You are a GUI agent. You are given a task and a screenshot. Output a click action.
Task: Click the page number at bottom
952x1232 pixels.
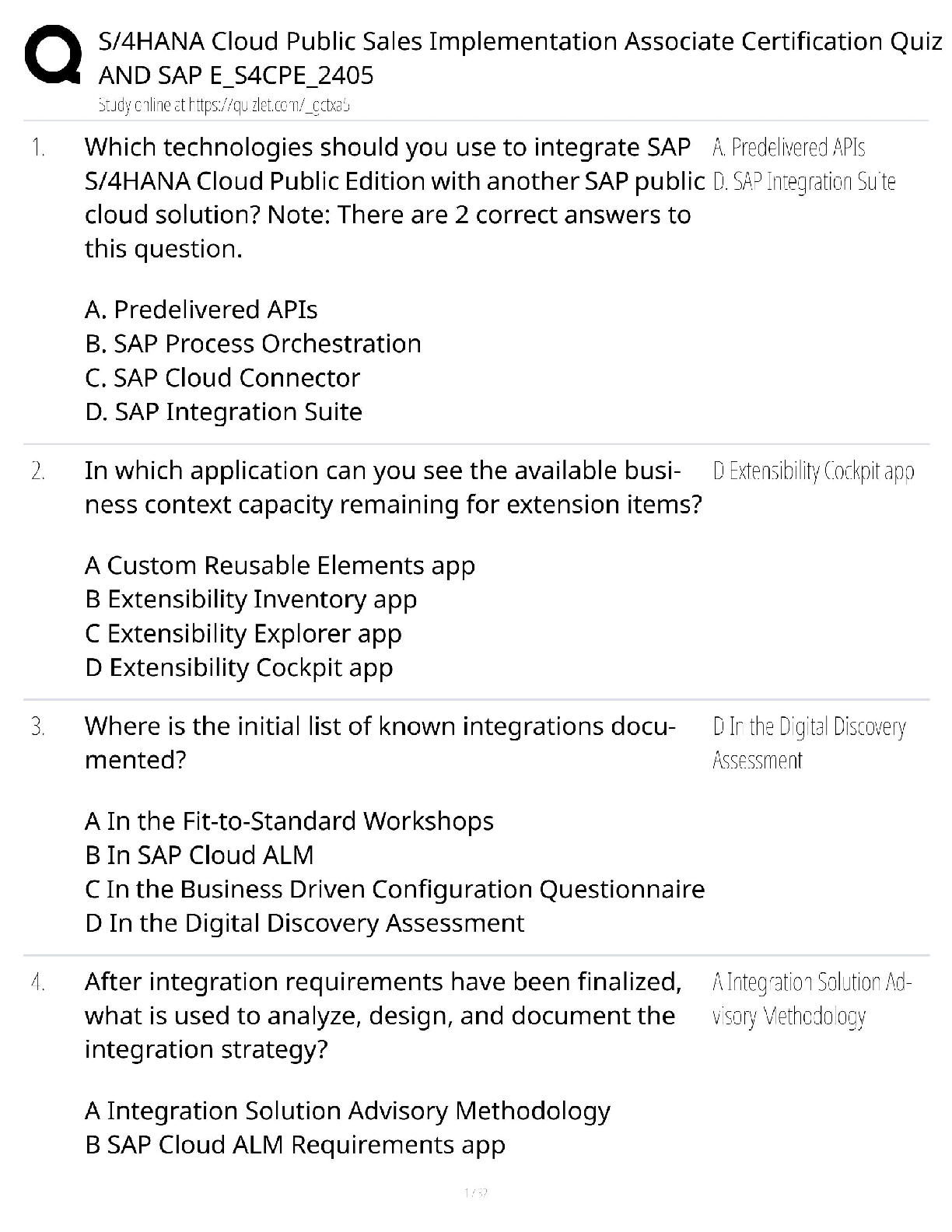pyautogui.click(x=475, y=1192)
